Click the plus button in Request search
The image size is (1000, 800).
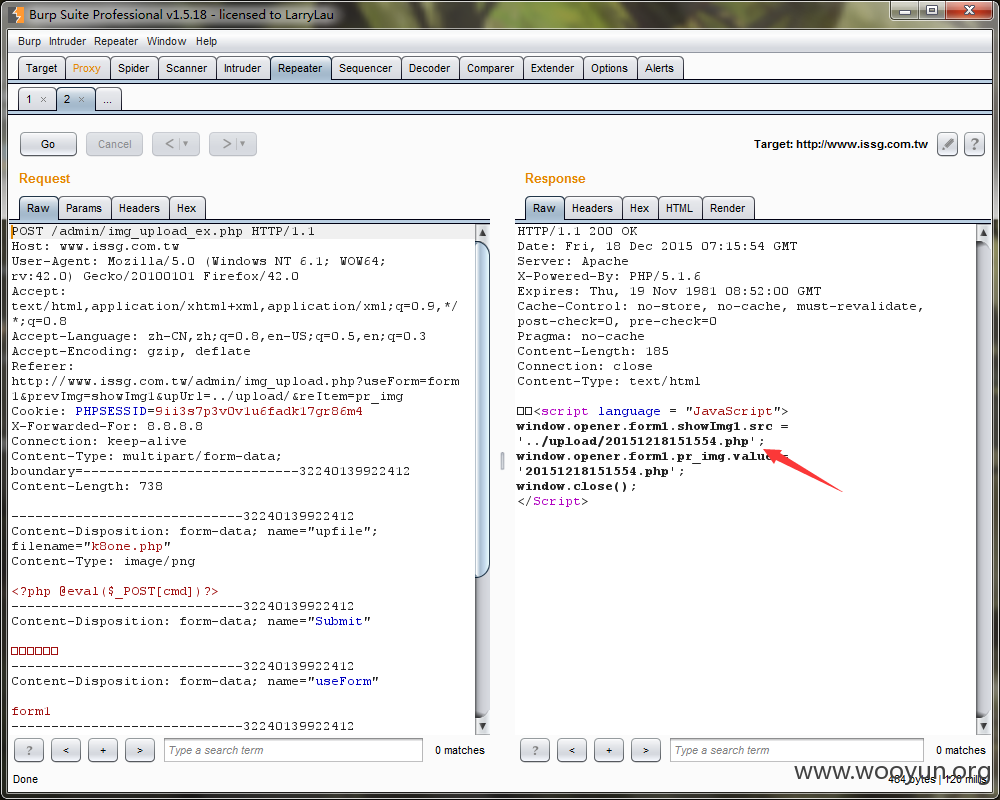click(x=103, y=750)
